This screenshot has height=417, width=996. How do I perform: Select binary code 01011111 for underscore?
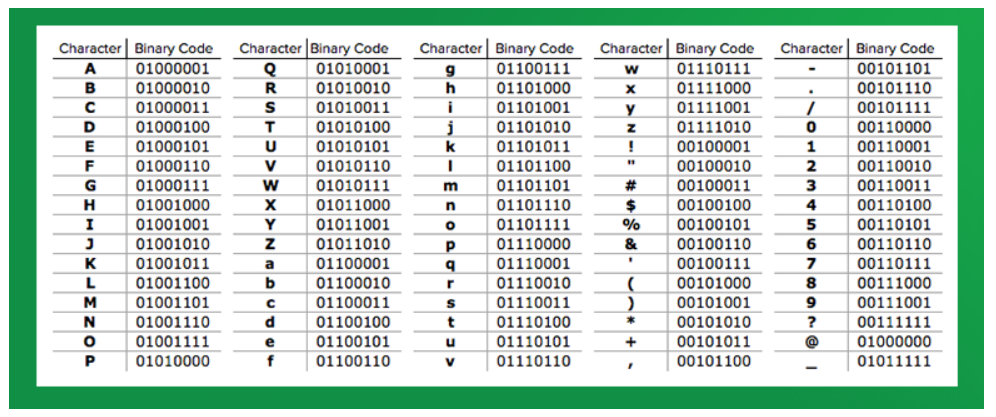pos(894,361)
